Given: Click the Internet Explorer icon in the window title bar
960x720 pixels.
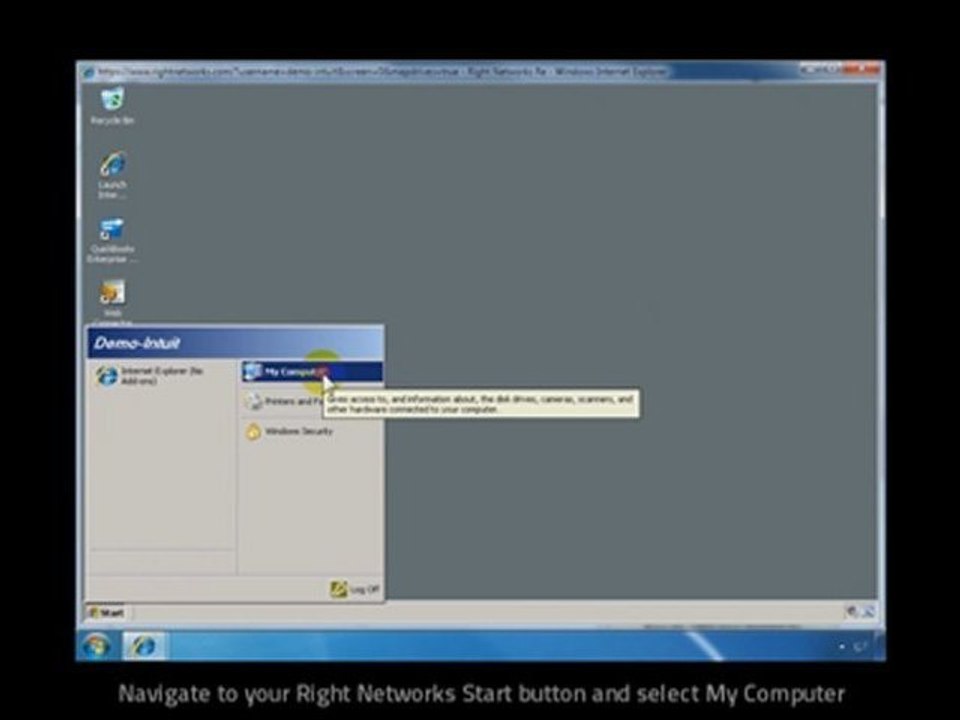Looking at the screenshot, I should pos(89,72).
